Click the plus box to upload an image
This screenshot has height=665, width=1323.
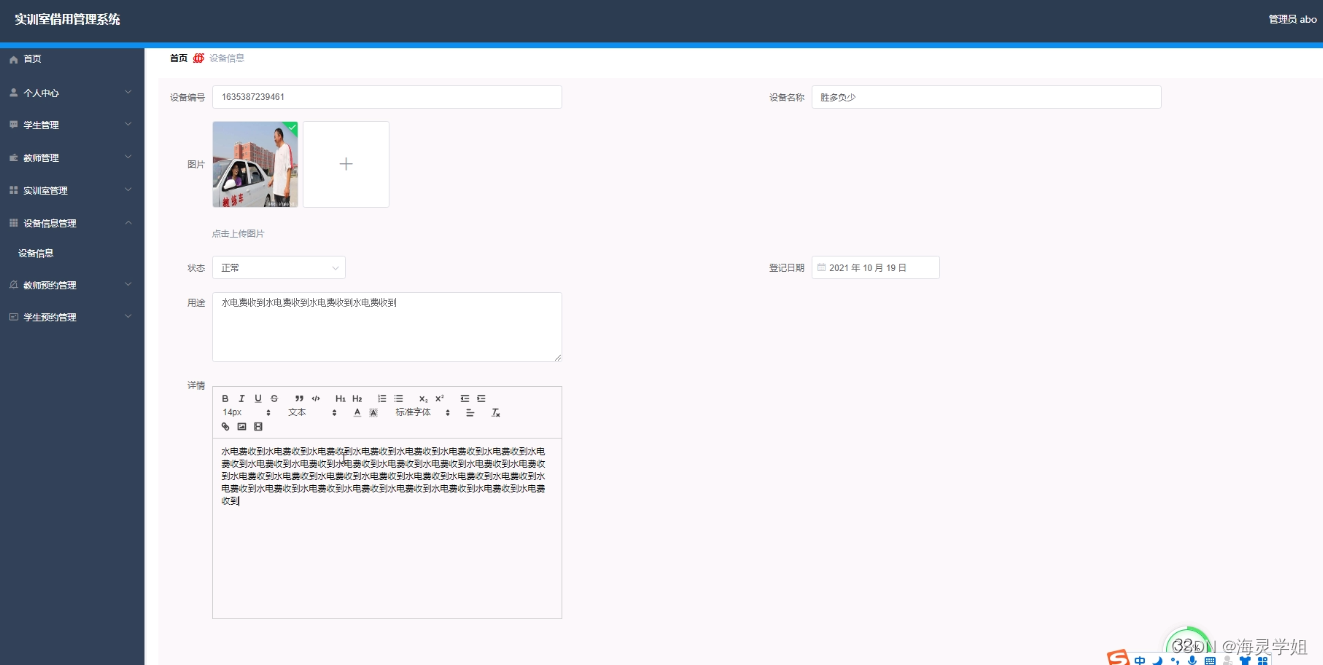[x=346, y=163]
